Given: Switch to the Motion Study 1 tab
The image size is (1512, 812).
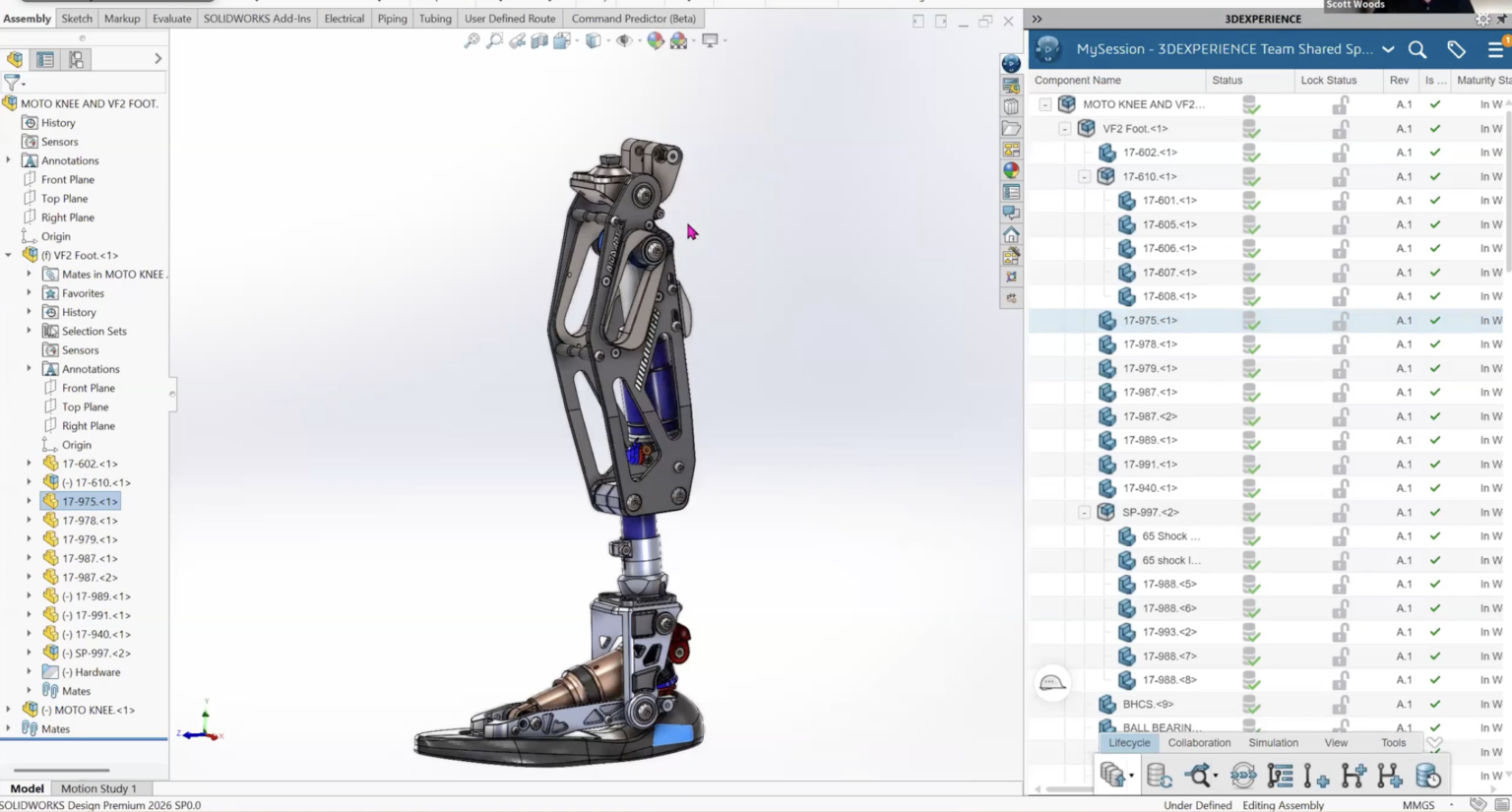Looking at the screenshot, I should tap(100, 787).
